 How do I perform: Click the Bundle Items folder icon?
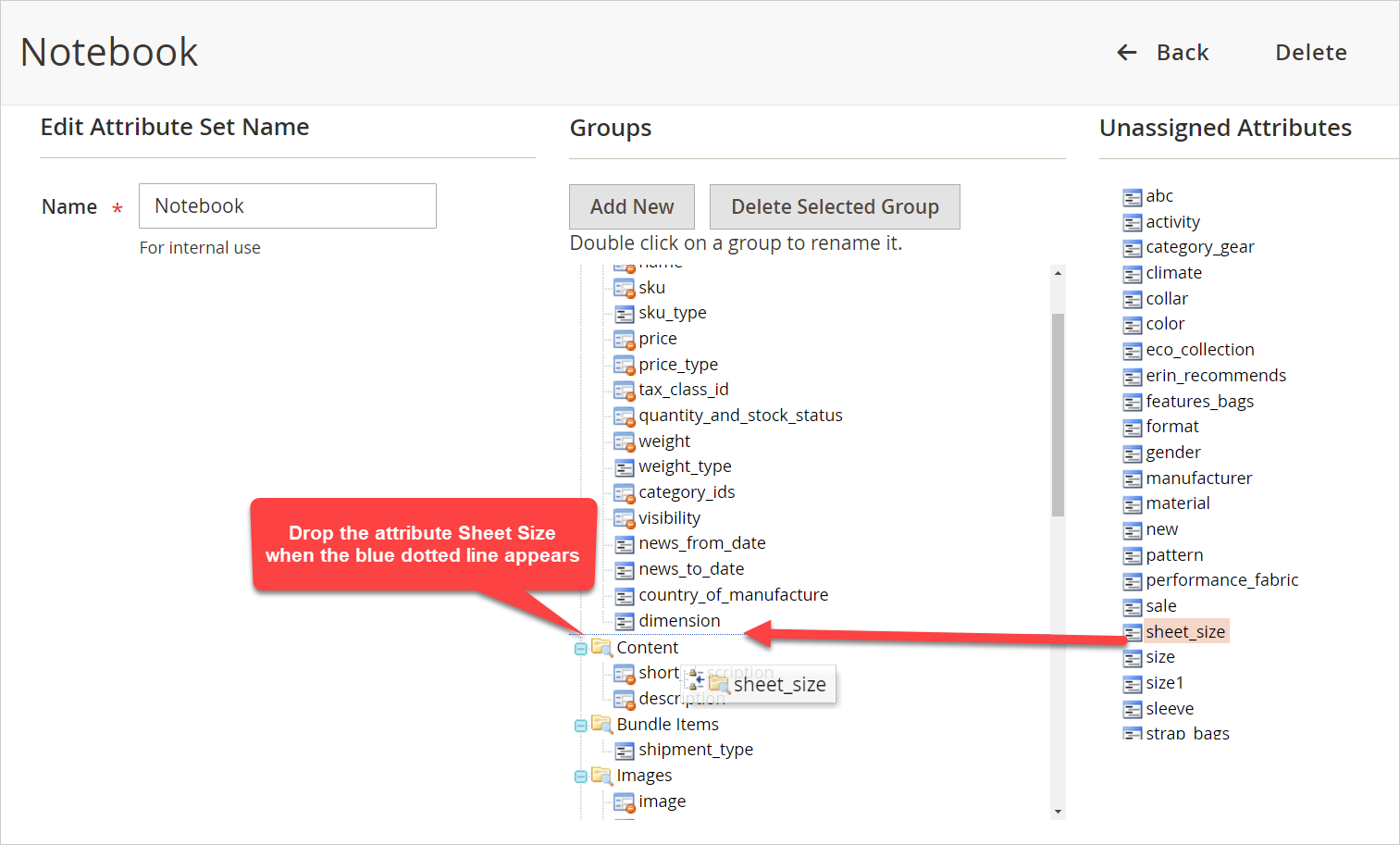tap(601, 724)
